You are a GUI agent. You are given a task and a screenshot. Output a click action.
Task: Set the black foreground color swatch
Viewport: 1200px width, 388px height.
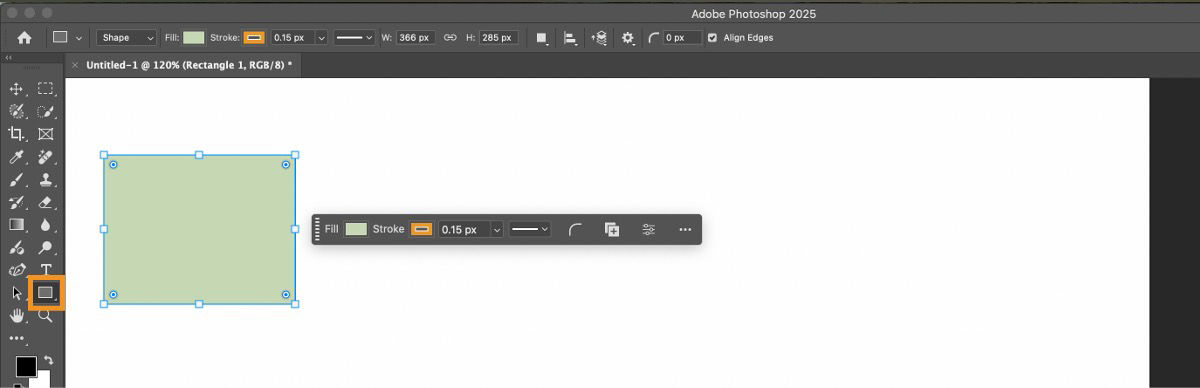pos(25,366)
